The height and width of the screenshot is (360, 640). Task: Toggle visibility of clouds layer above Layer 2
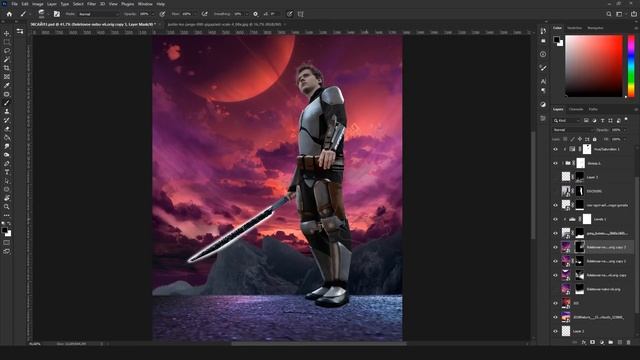coord(555,317)
